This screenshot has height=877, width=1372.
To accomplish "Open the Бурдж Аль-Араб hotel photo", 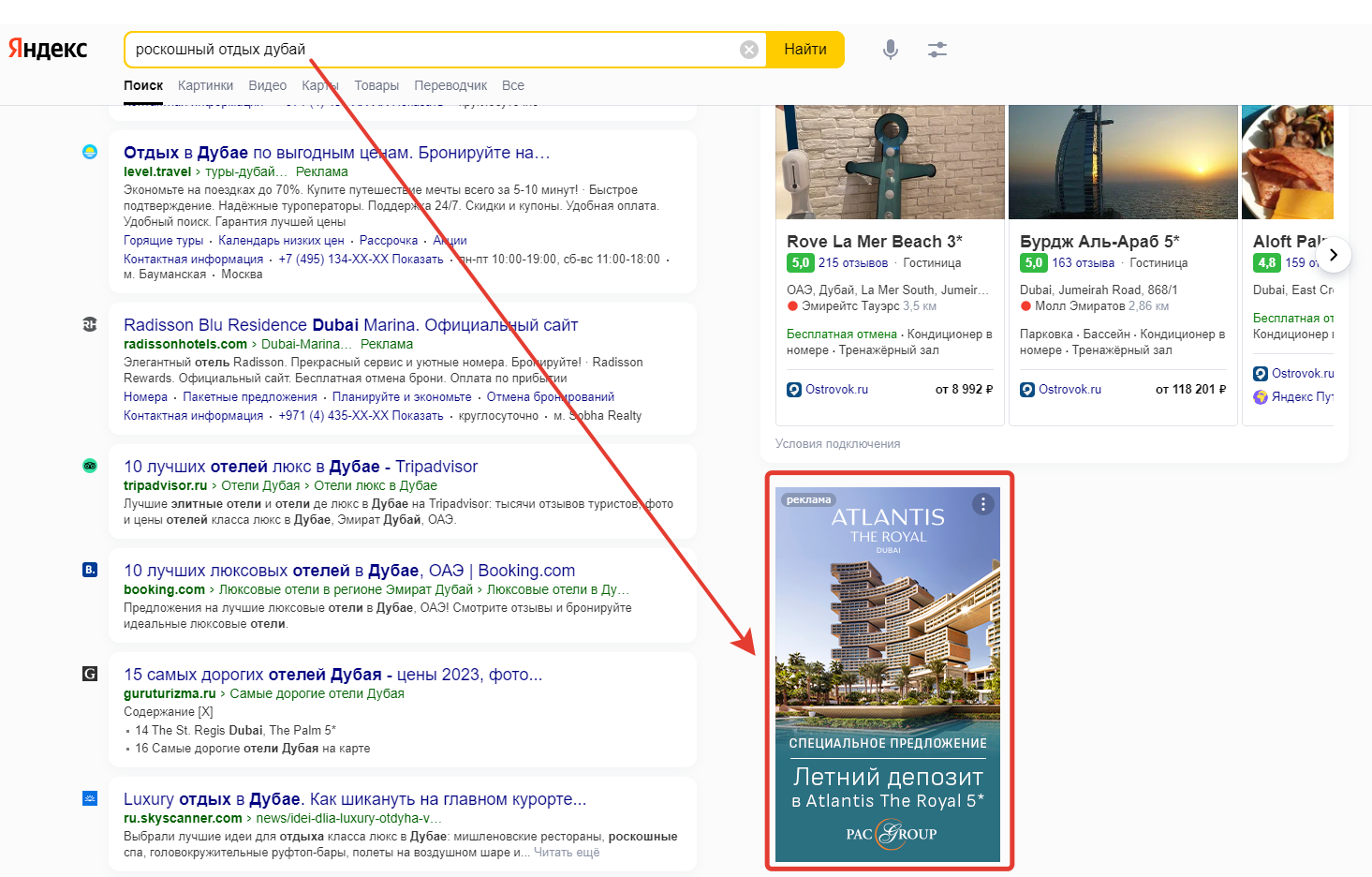I will tap(1123, 162).
